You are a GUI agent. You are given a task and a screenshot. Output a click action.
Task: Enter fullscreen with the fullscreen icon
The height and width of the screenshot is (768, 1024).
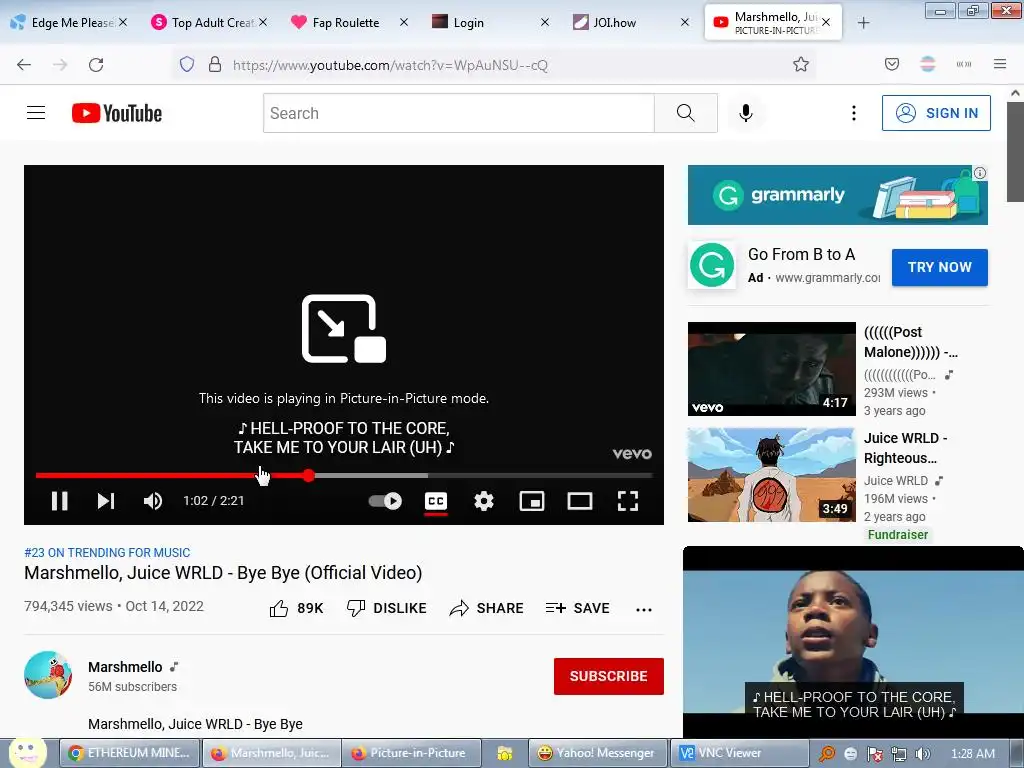pos(628,501)
